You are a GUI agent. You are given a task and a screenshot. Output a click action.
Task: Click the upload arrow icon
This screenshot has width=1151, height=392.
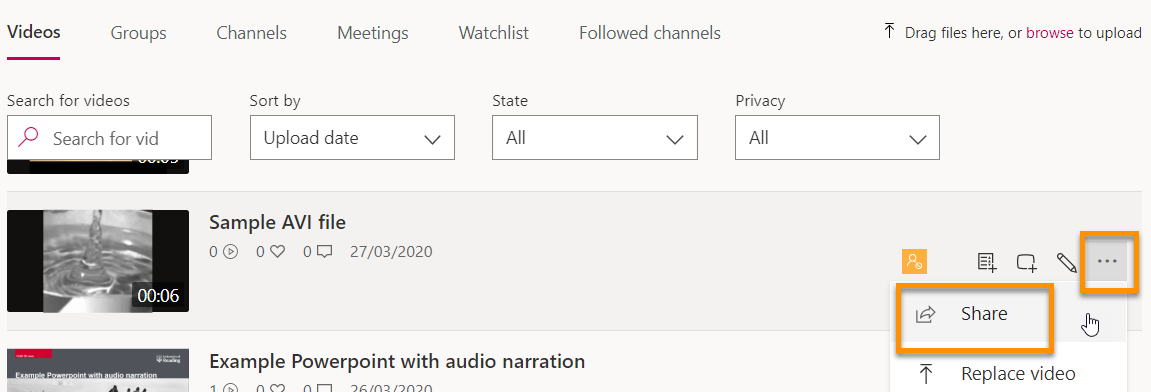pyautogui.click(x=889, y=32)
